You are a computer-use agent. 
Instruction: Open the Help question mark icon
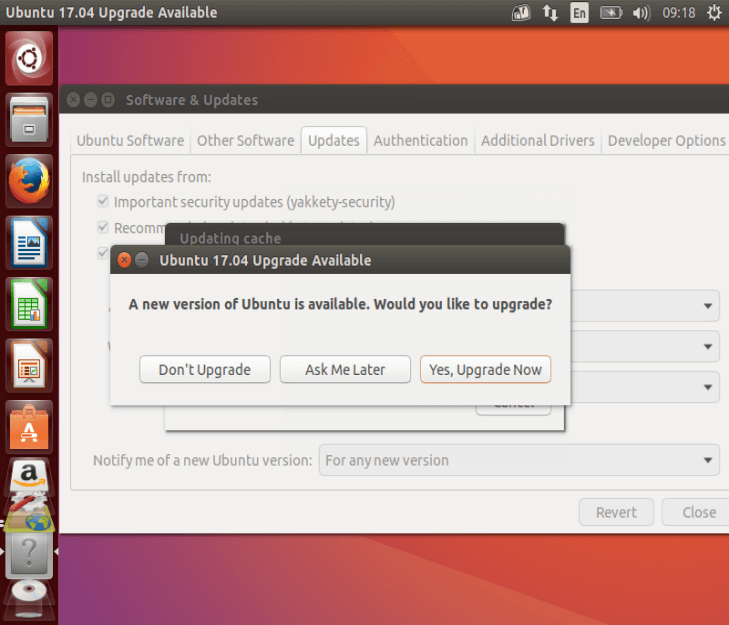[x=29, y=553]
